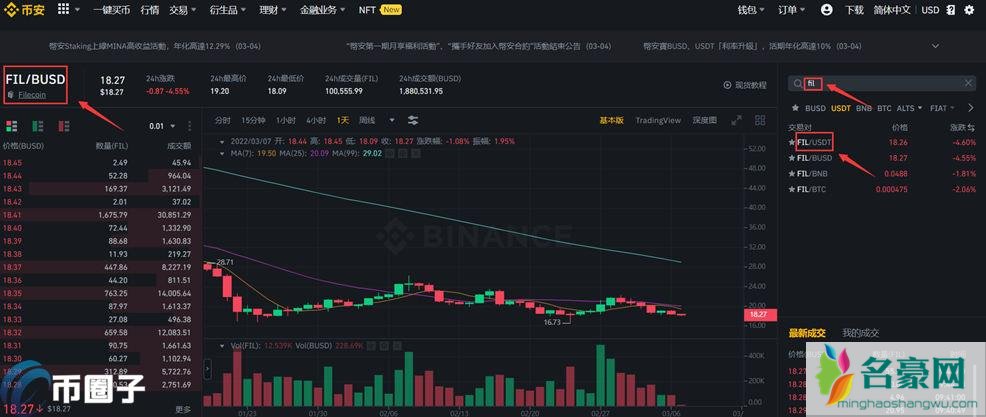Select the 1天 daily interval

pos(342,120)
